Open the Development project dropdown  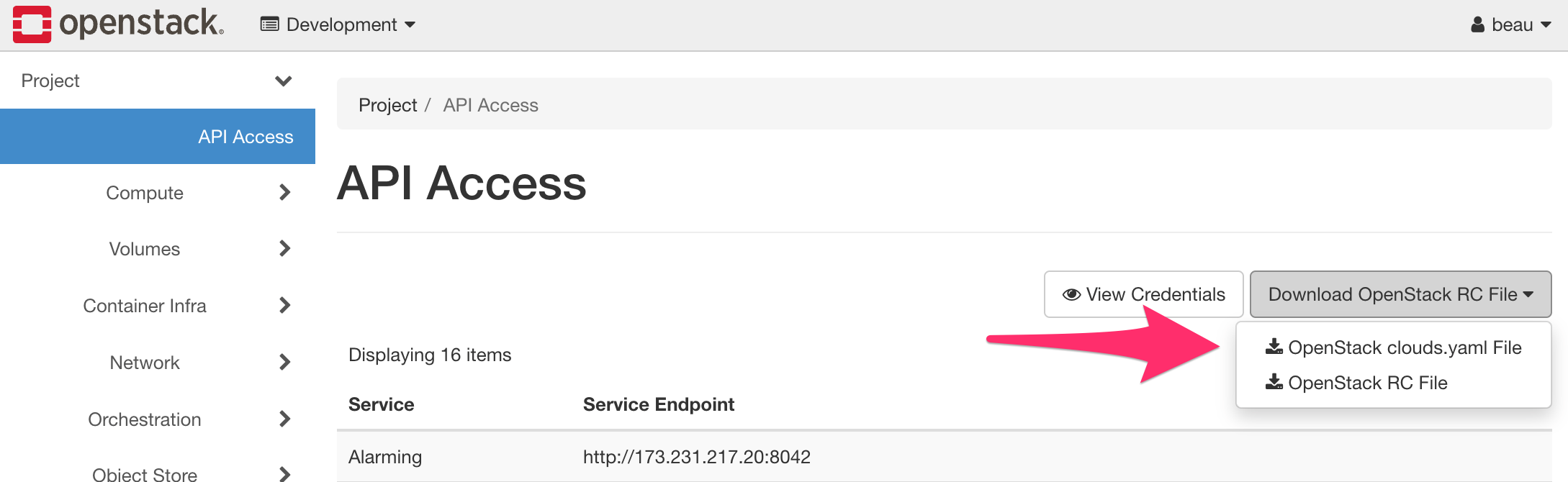pyautogui.click(x=338, y=24)
